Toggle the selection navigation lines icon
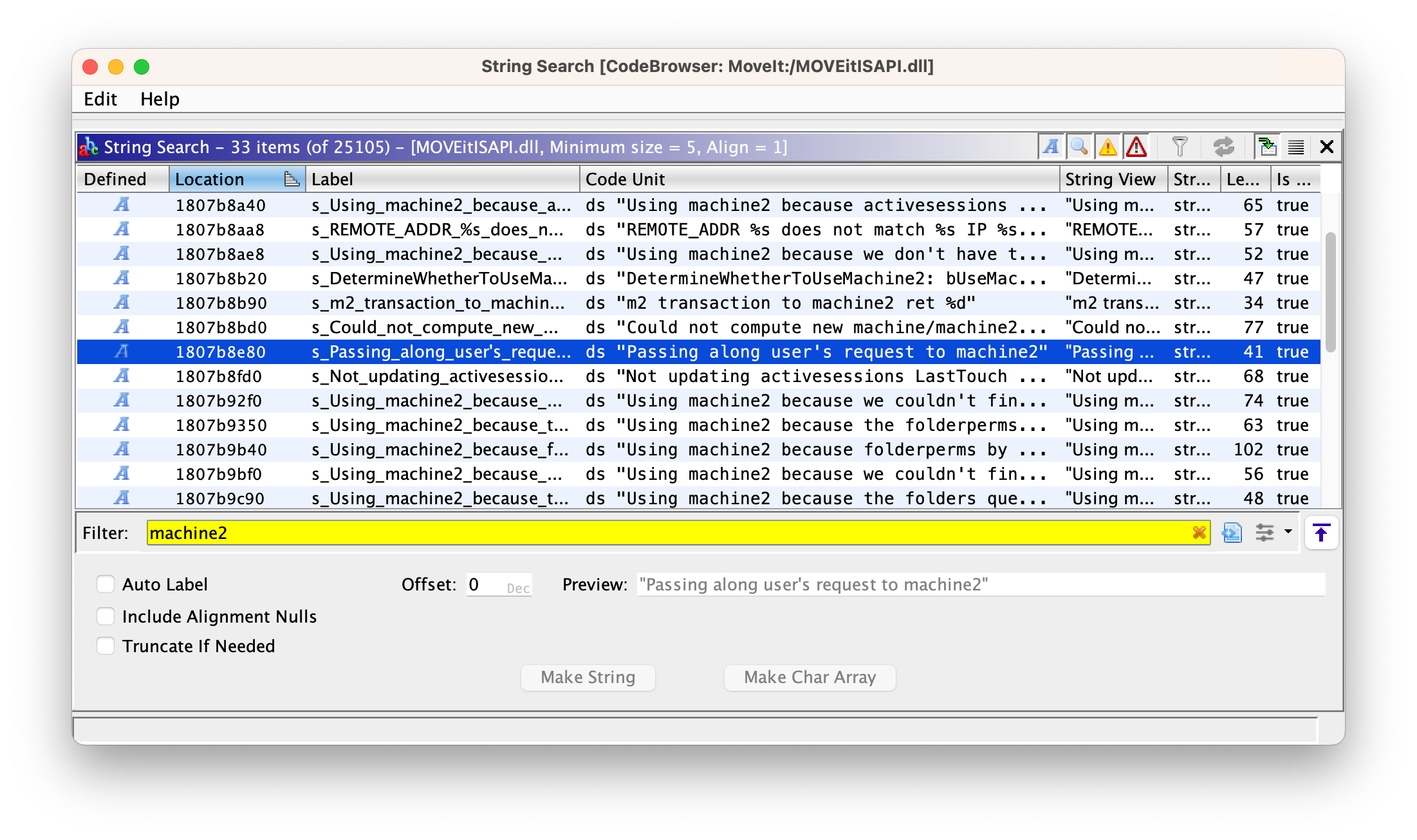The width and height of the screenshot is (1417, 840). (1296, 147)
